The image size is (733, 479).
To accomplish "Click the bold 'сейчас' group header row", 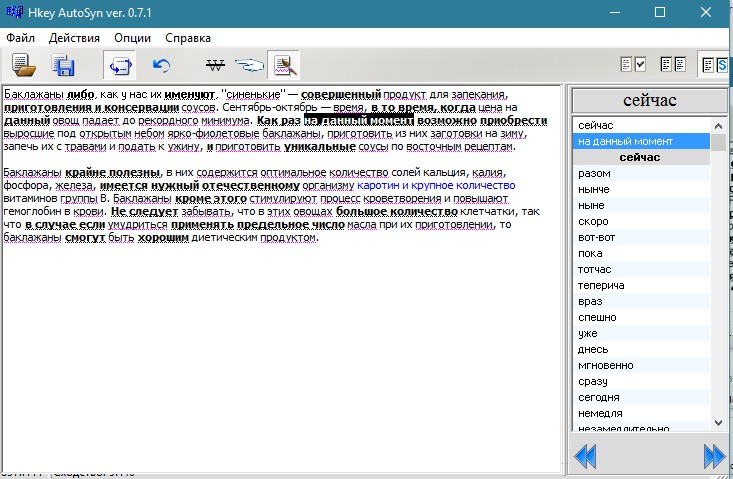I will [x=641, y=157].
